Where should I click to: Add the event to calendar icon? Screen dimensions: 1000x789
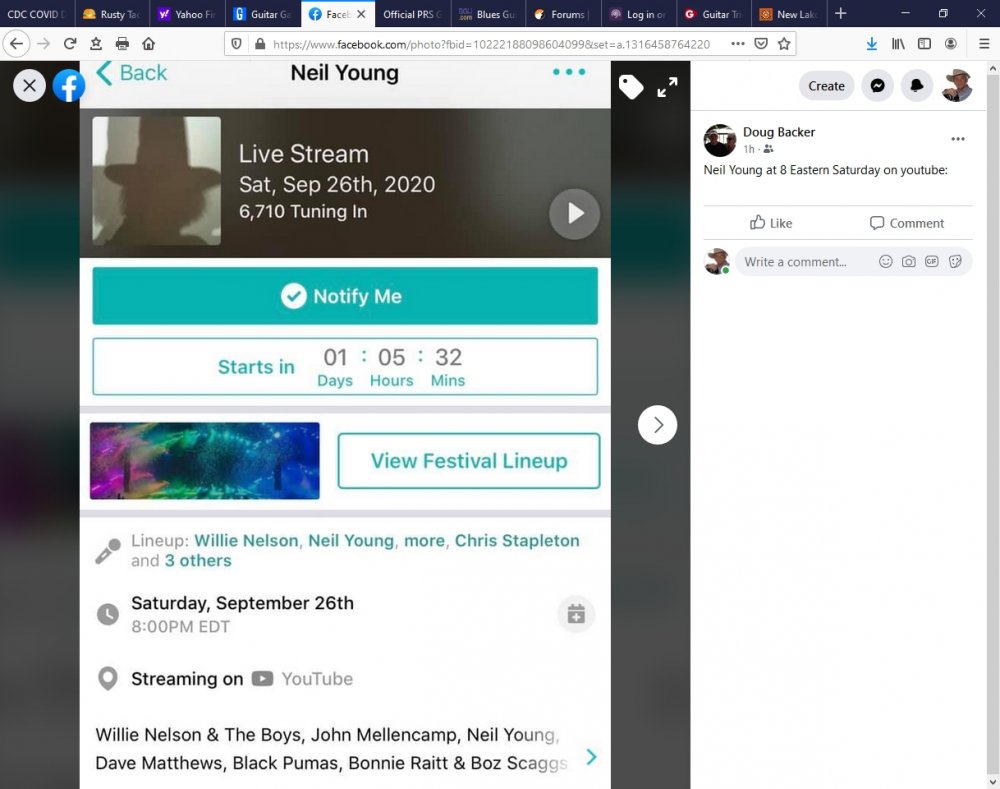pyautogui.click(x=576, y=614)
